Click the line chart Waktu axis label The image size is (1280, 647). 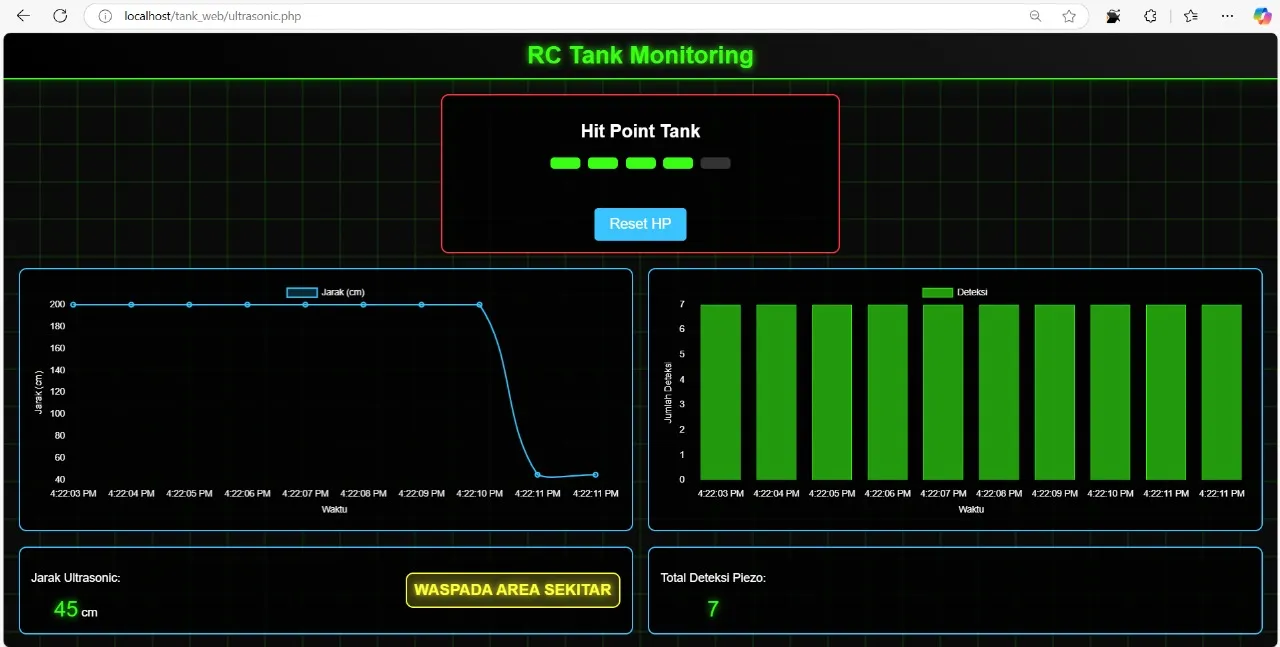click(334, 509)
